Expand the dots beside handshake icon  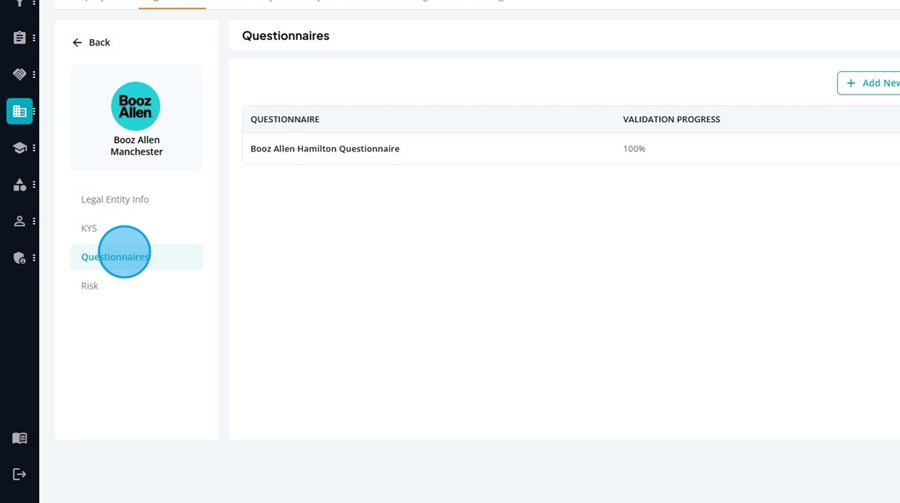tap(34, 74)
